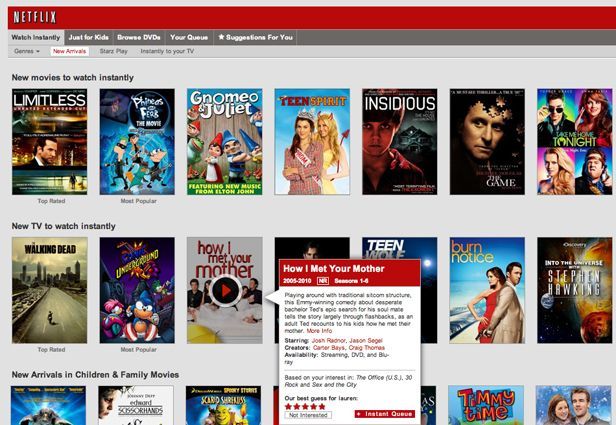Select the New Arrivals filter
This screenshot has width=616, height=425.
tap(70, 50)
